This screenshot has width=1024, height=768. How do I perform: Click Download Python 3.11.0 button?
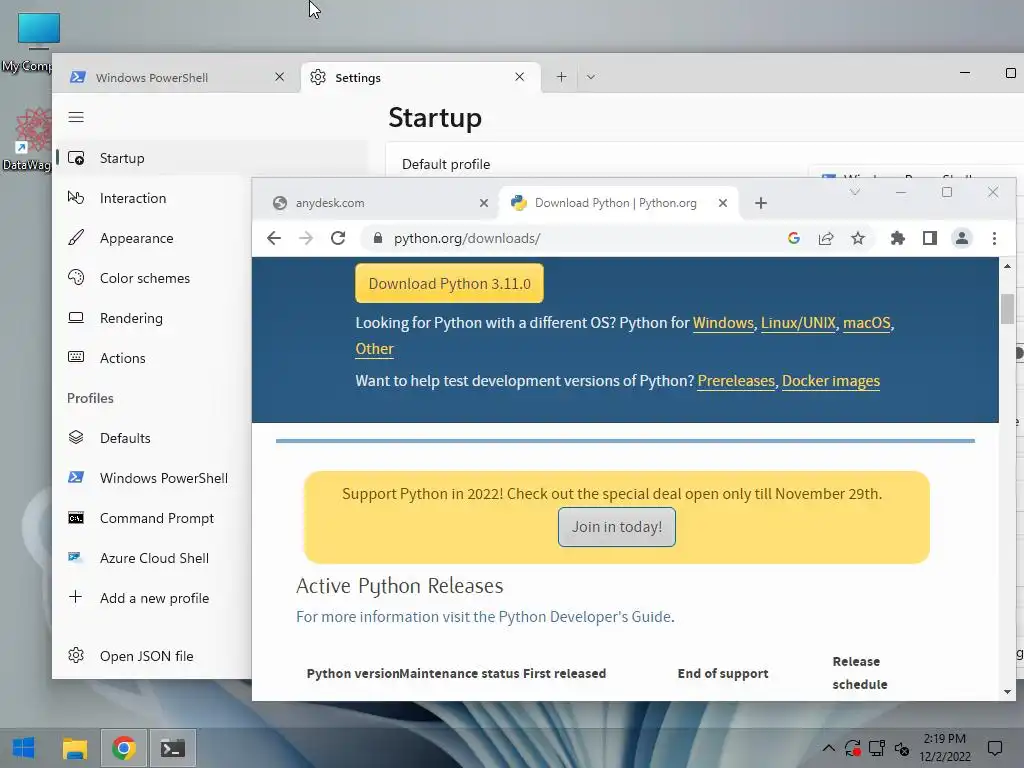coord(449,283)
